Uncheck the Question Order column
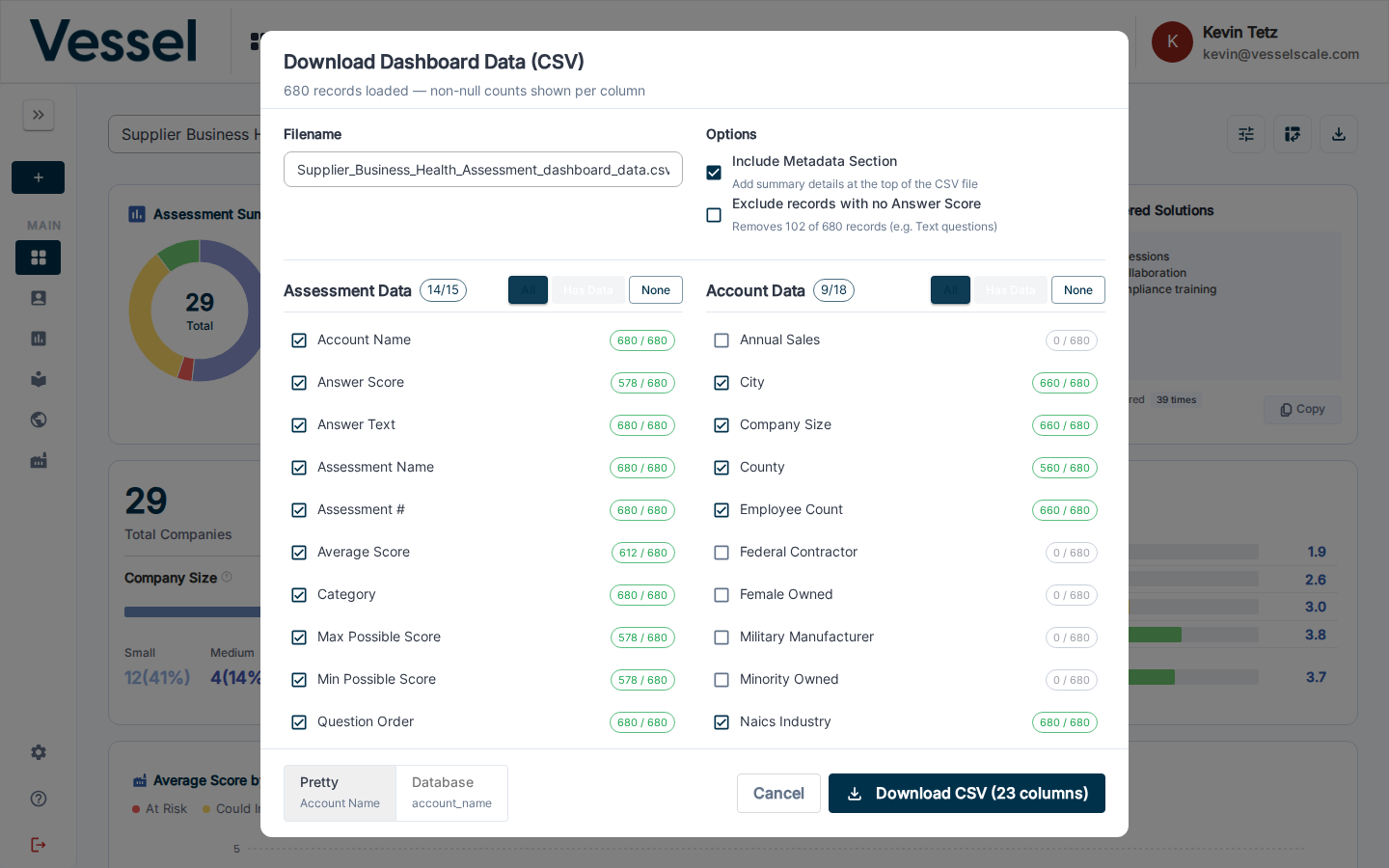This screenshot has width=1389, height=868. (x=299, y=722)
